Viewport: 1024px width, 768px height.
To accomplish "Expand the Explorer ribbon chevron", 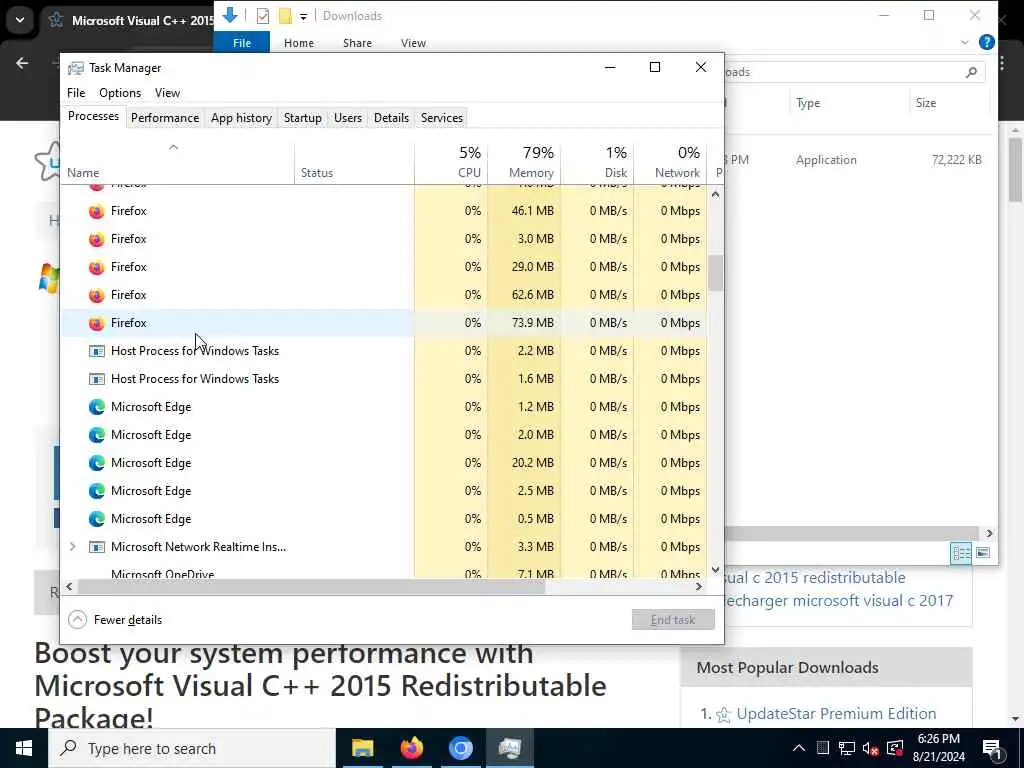I will click(x=965, y=42).
